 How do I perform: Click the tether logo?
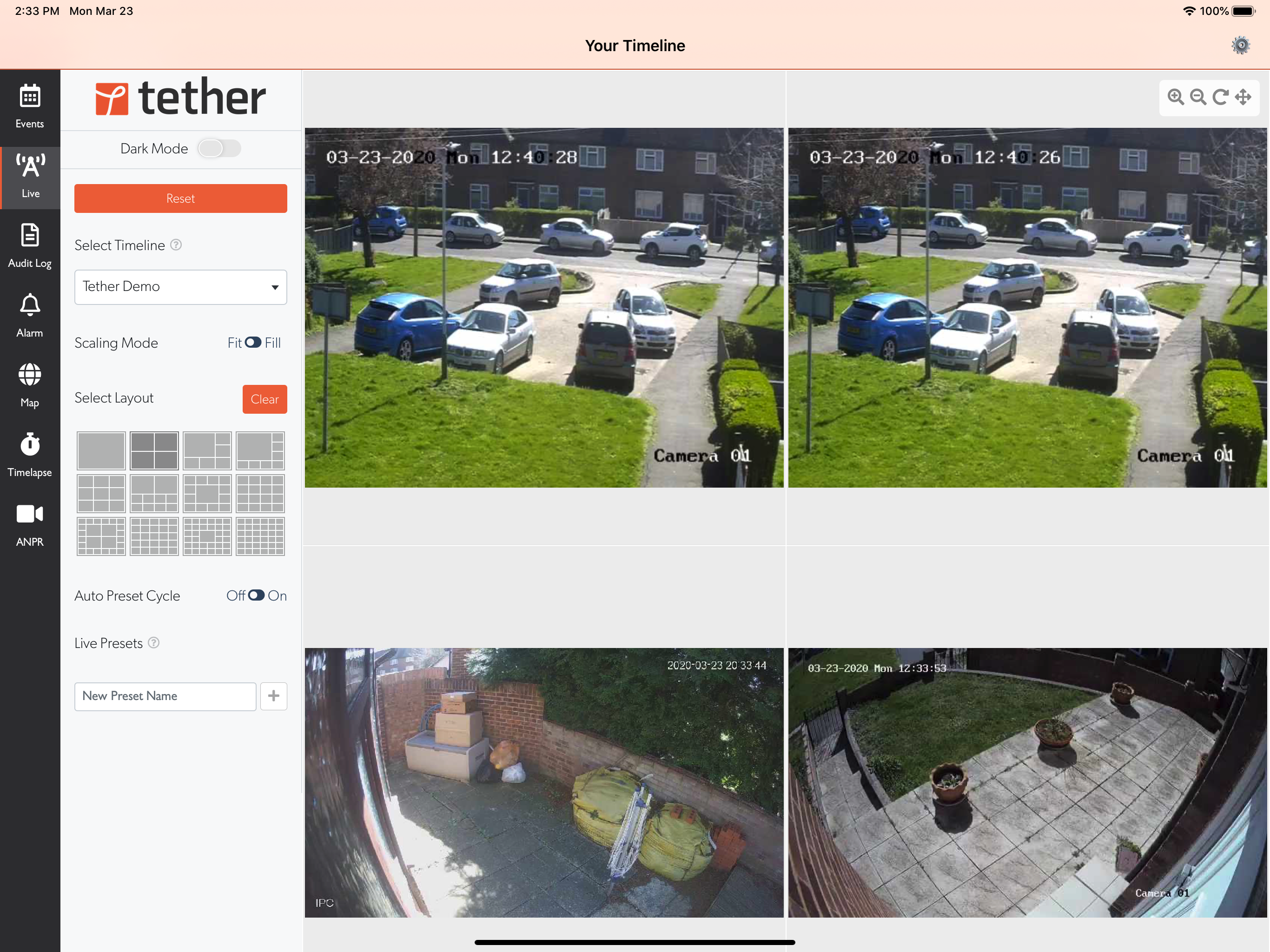[x=180, y=97]
